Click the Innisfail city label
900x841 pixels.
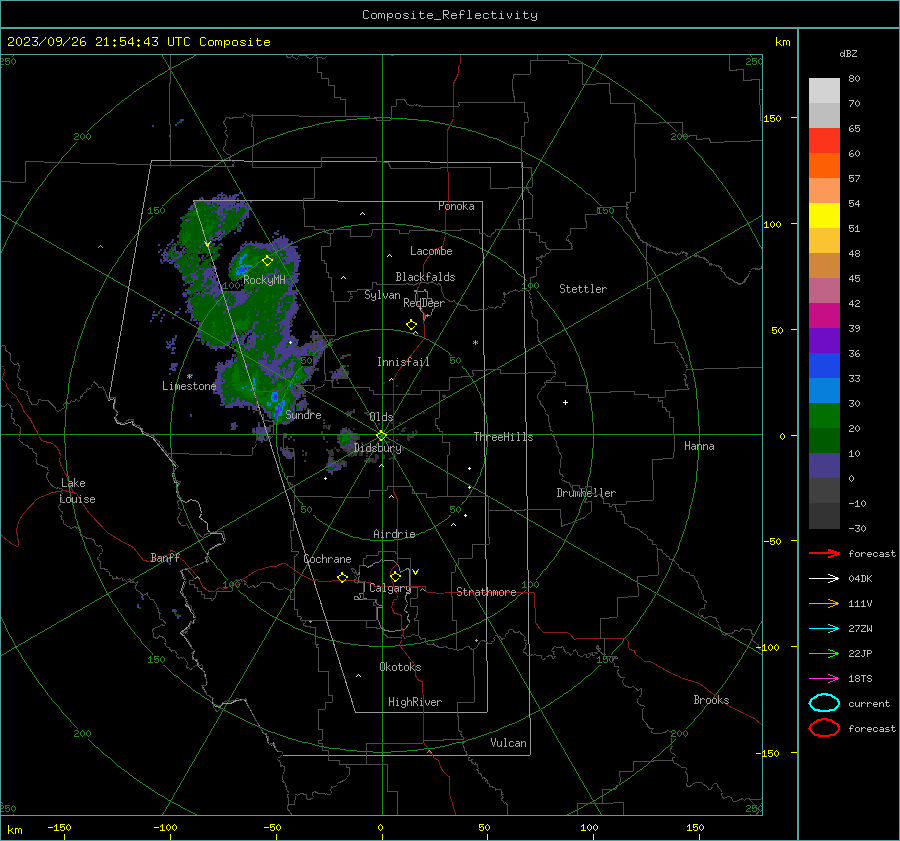[x=403, y=362]
